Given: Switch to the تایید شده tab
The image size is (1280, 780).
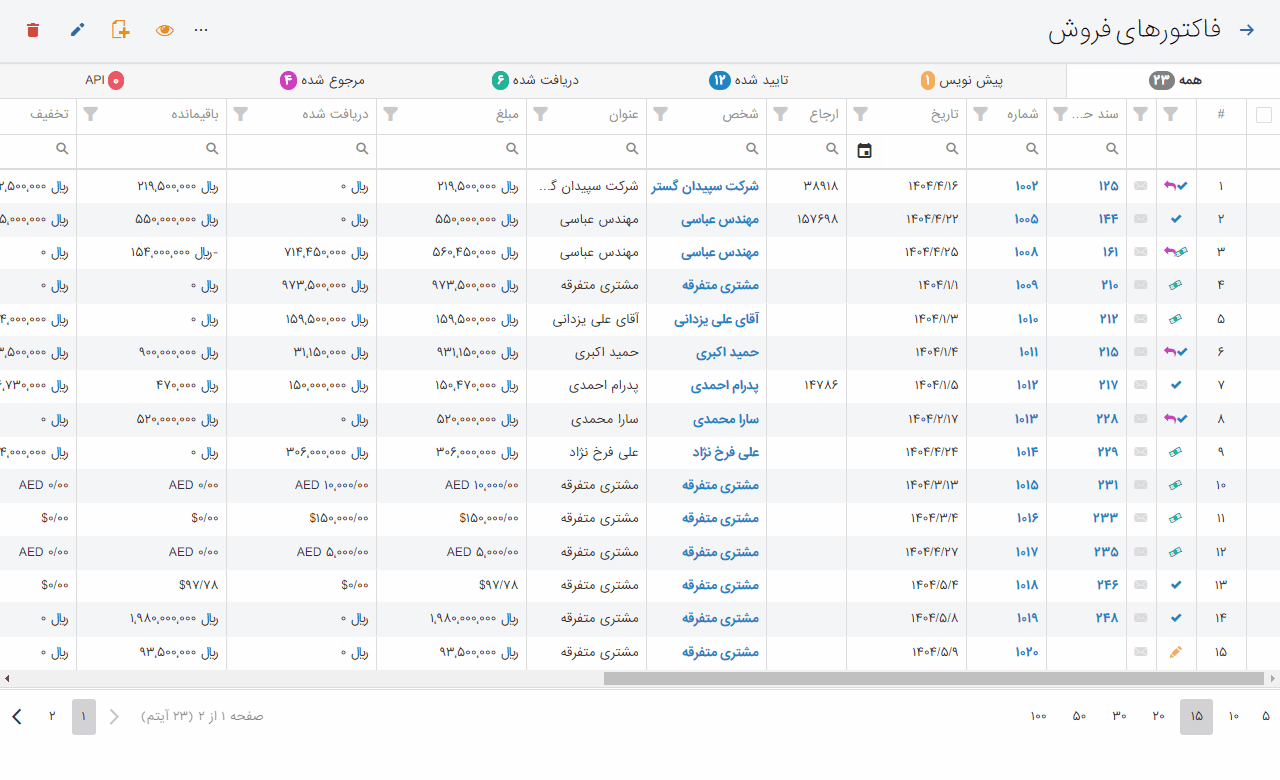Looking at the screenshot, I should pos(750,80).
